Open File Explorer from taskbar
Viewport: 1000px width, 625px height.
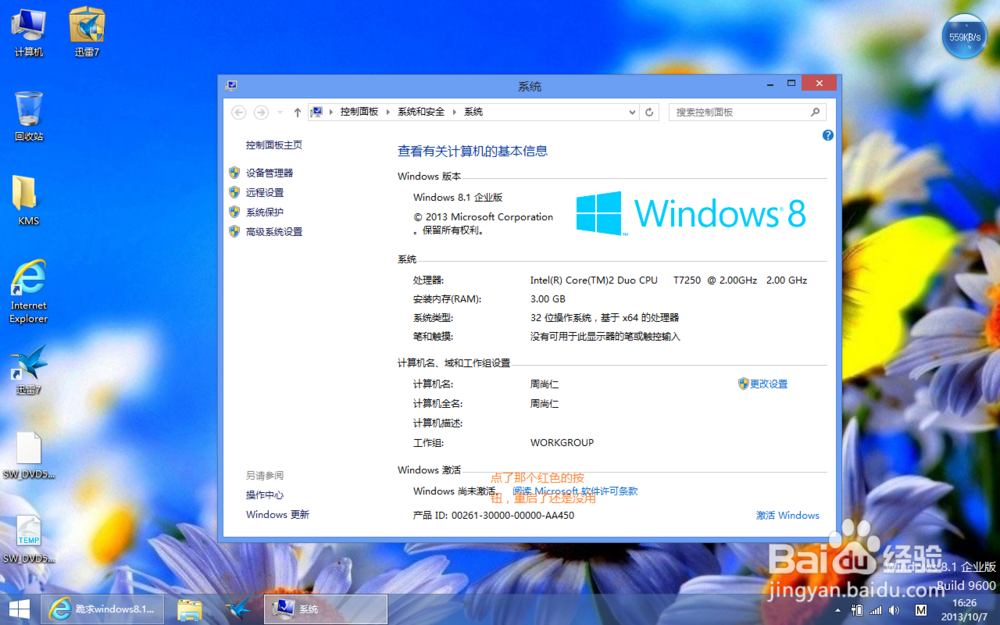(189, 610)
